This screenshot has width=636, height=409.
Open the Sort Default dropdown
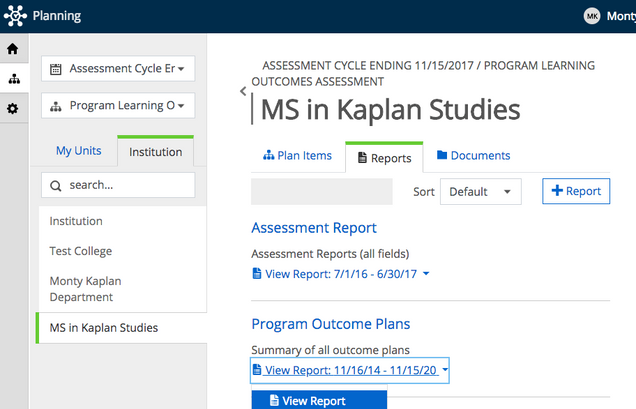pyautogui.click(x=481, y=192)
